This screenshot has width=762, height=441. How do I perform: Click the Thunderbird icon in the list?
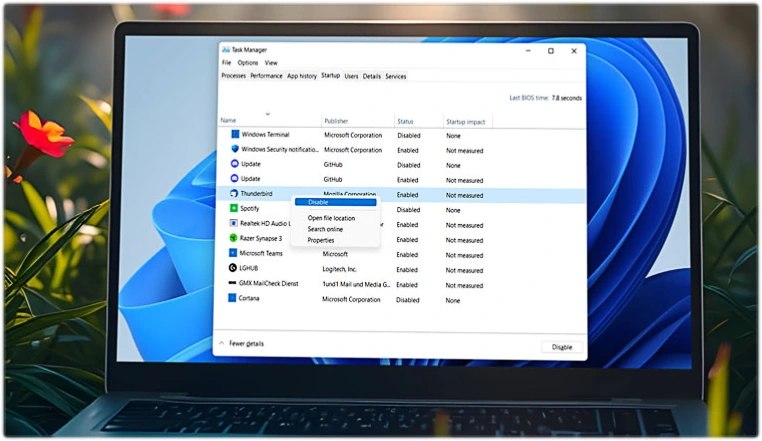click(x=234, y=194)
